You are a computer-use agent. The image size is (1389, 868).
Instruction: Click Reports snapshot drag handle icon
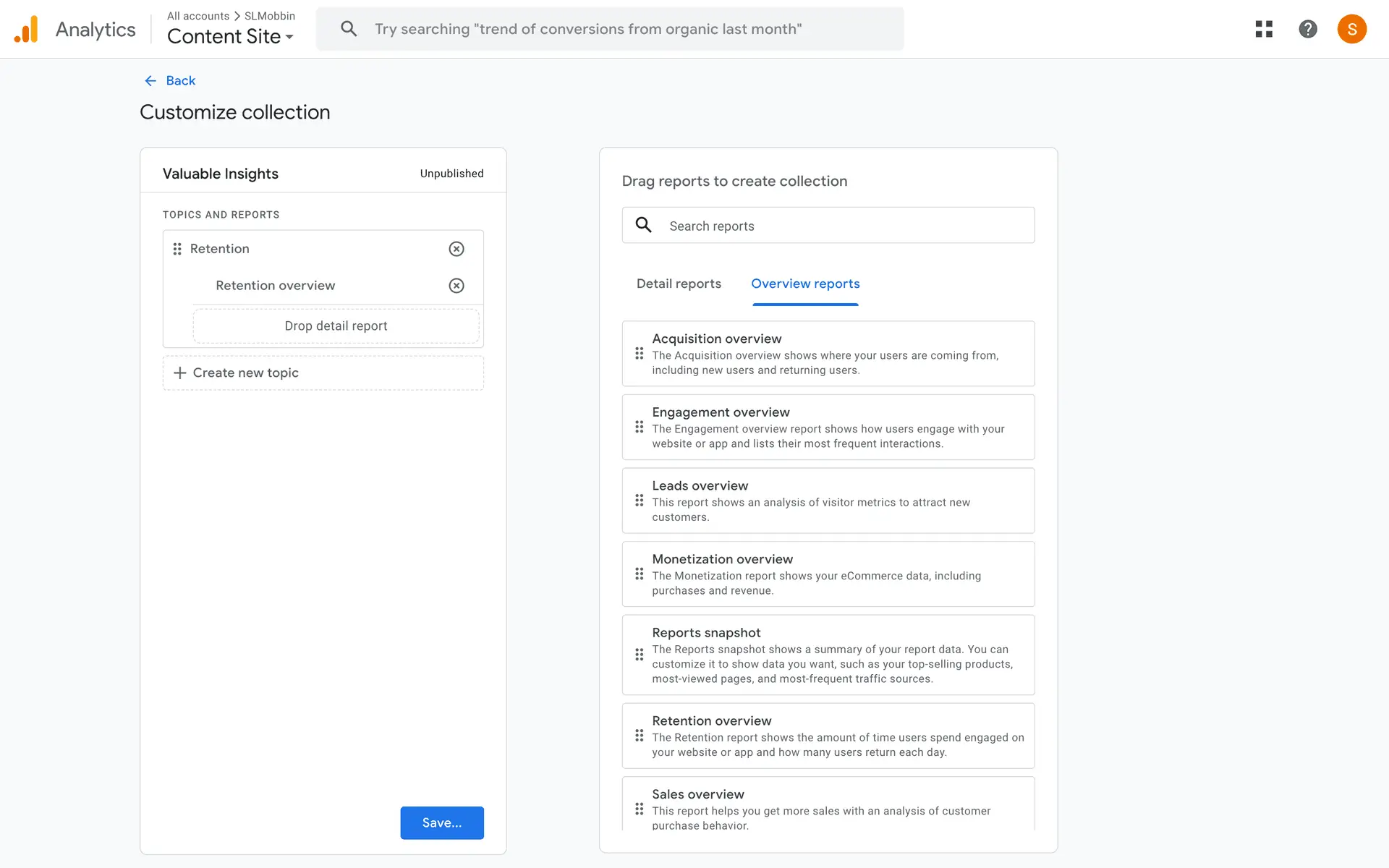[x=639, y=655]
